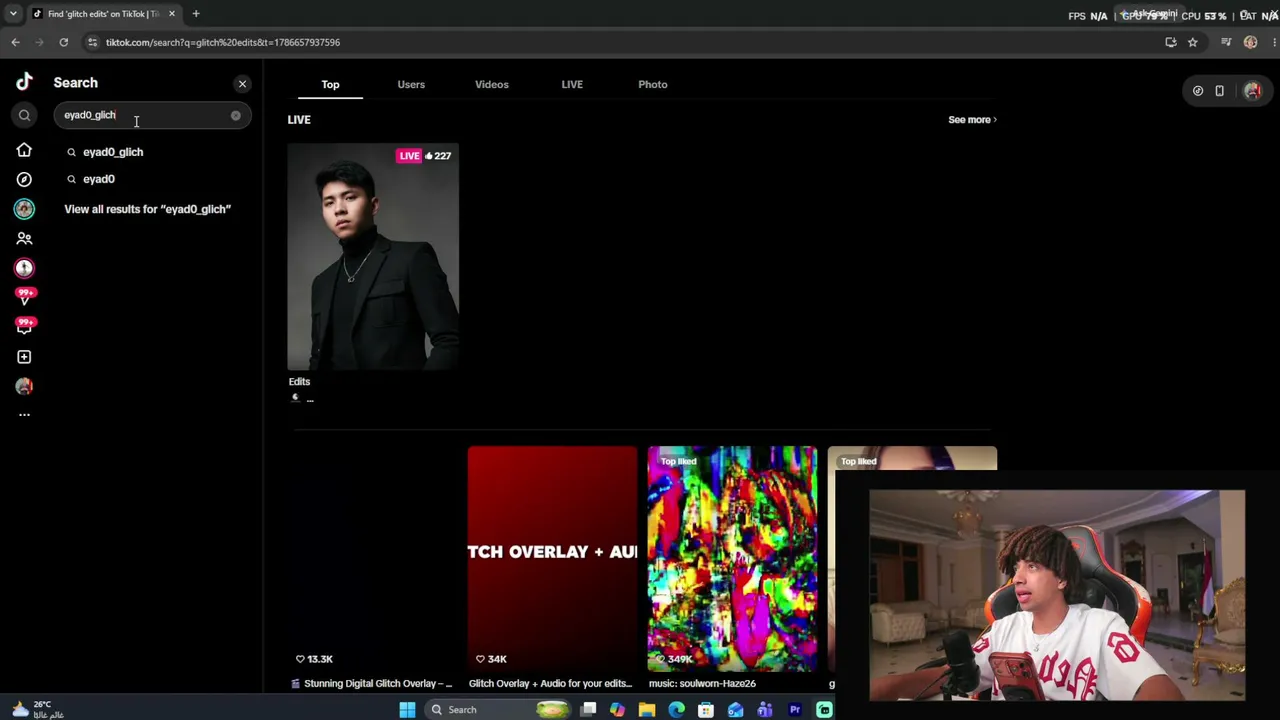
Task: Open Outlook from the taskbar
Action: (x=736, y=710)
